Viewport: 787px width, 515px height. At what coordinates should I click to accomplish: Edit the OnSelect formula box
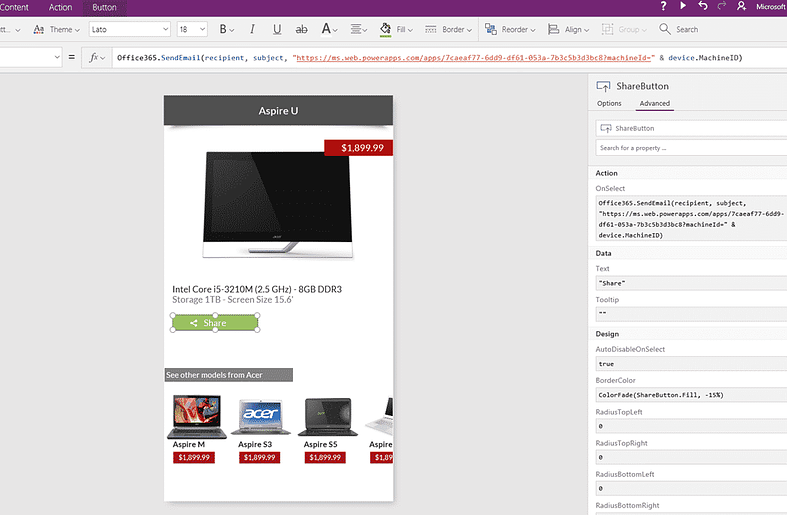tap(691, 219)
